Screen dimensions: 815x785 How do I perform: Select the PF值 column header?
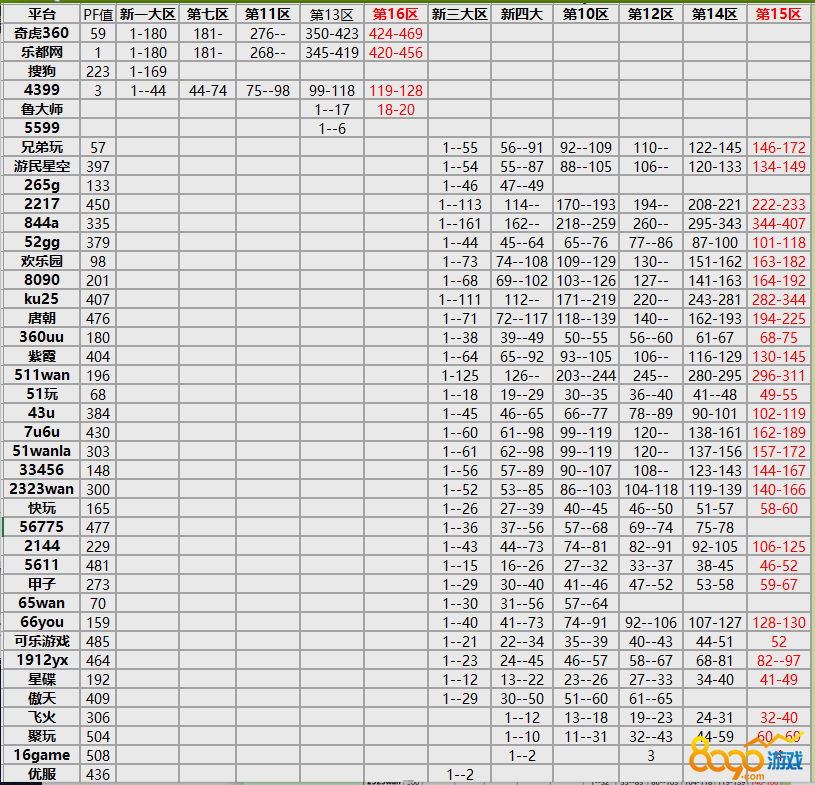point(98,14)
